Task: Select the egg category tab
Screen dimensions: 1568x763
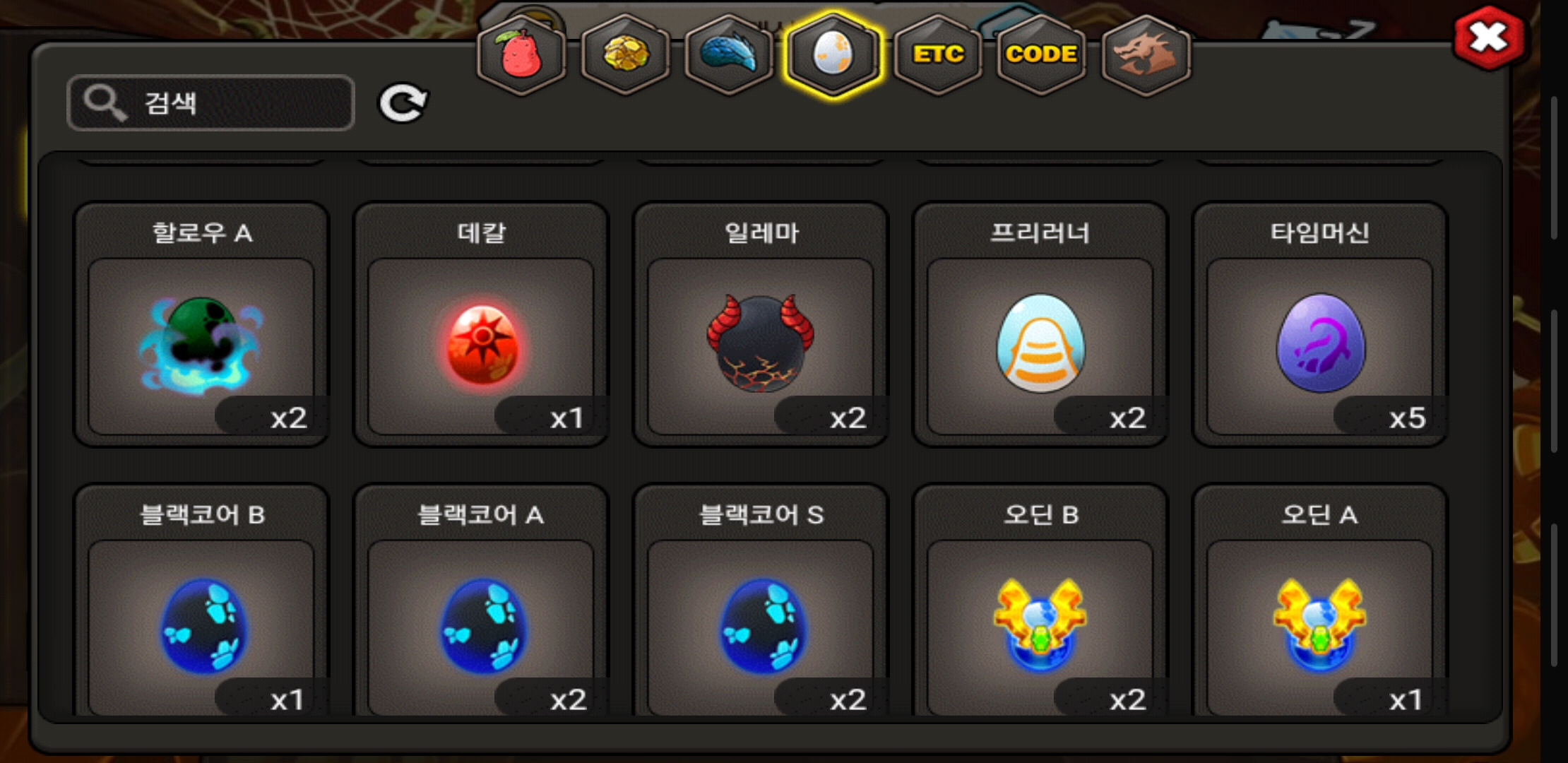Action: coord(833,54)
